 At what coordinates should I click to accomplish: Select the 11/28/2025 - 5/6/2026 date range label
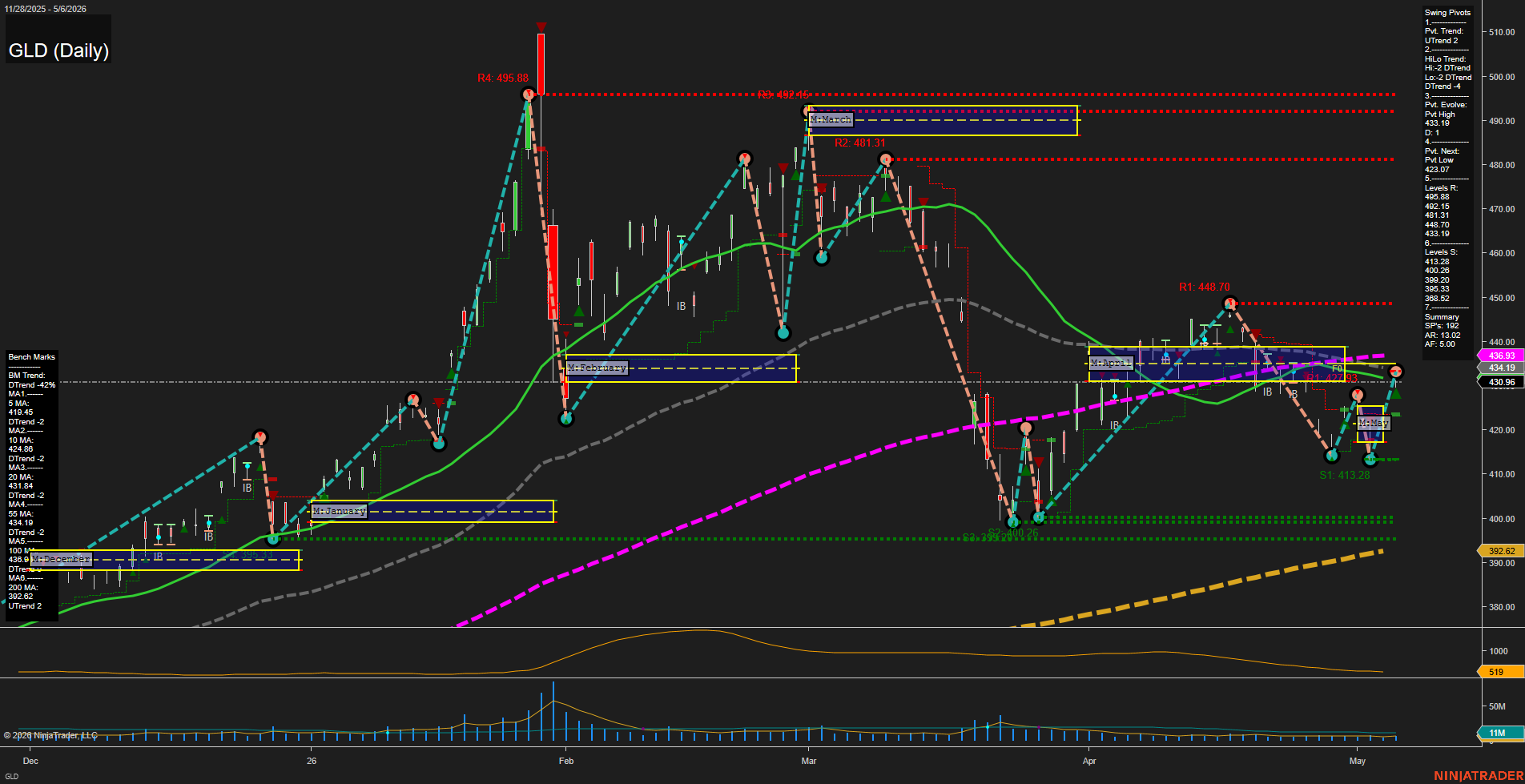click(x=45, y=9)
